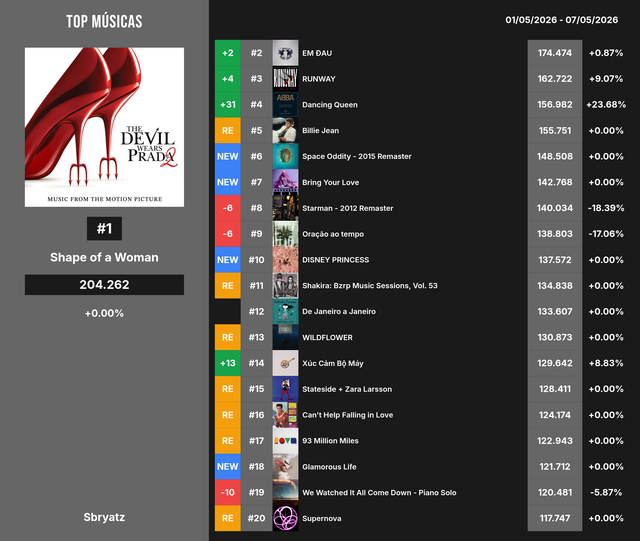Click the +31 green badge for Dancing Queen
The width and height of the screenshot is (640, 541).
pos(228,105)
